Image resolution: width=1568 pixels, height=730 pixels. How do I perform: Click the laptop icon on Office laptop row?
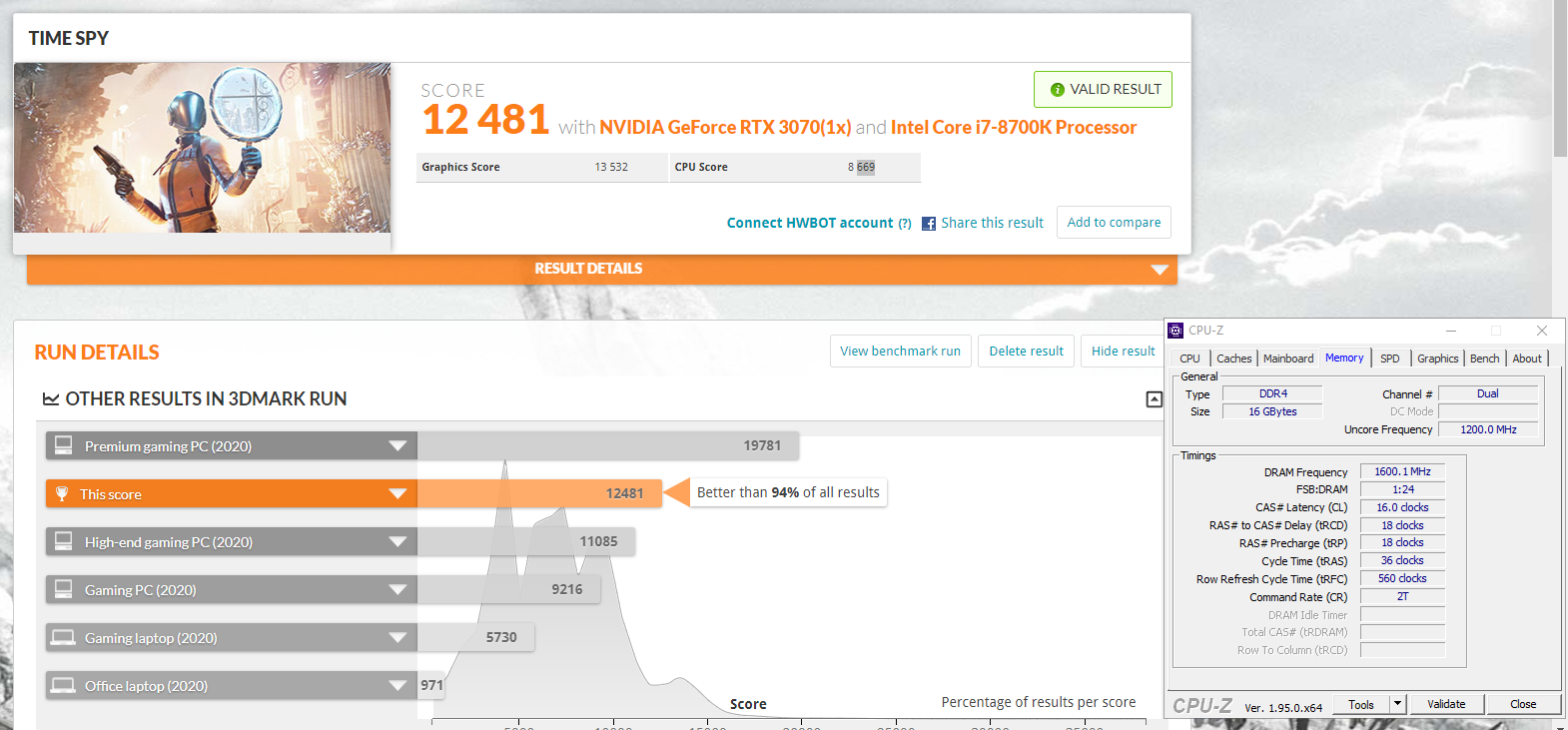(64, 685)
